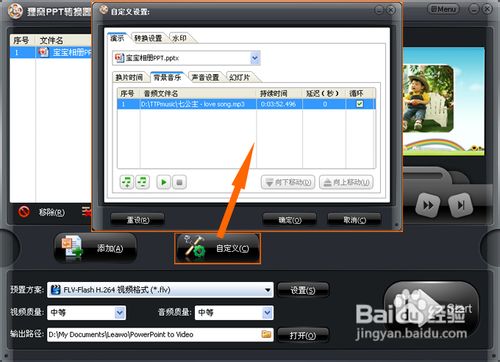Image resolution: width=500 pixels, height=362 pixels.
Task: Click the slide preview thumbnail
Action: click(x=443, y=101)
